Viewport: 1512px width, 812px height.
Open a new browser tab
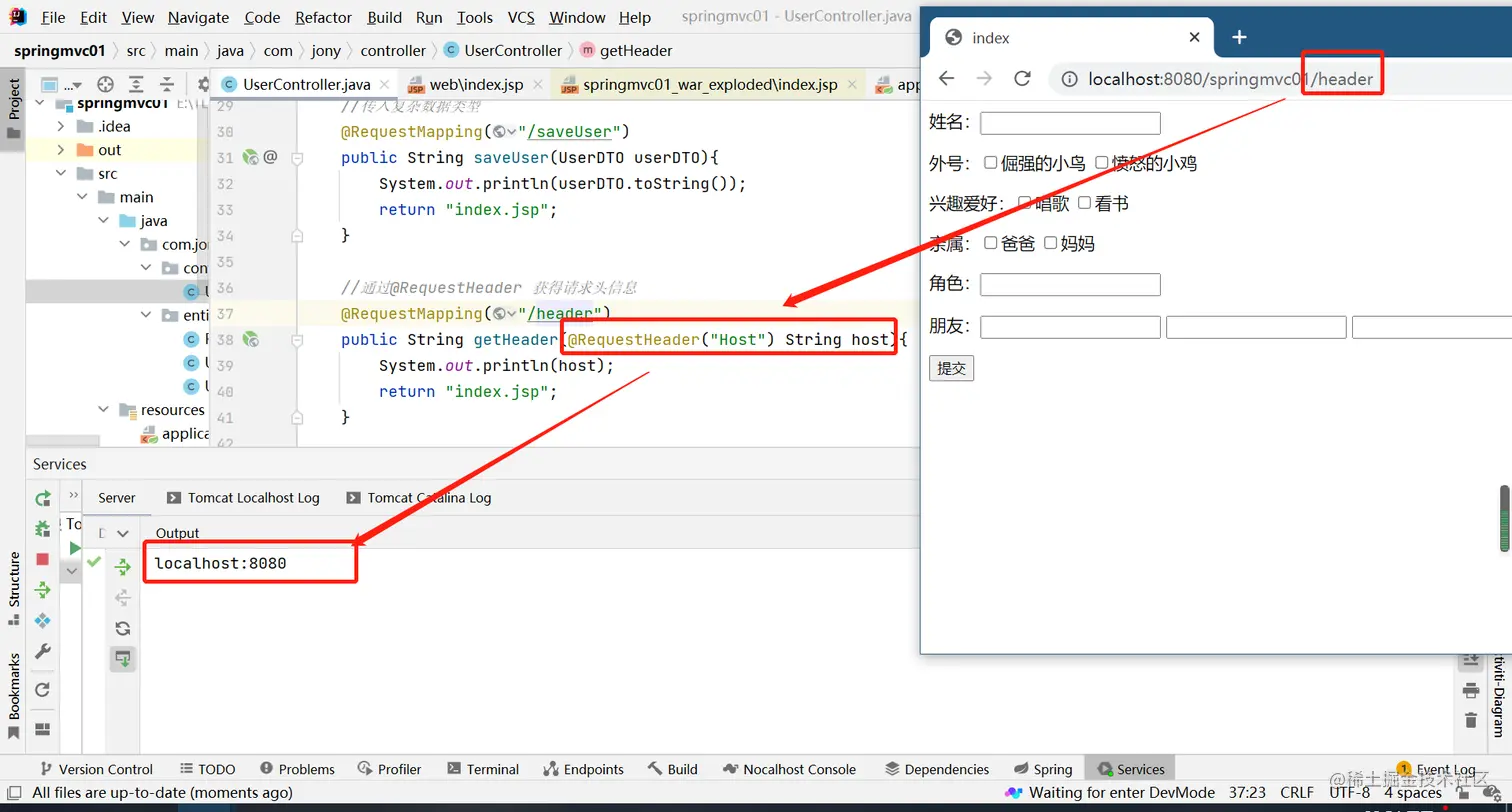click(x=1239, y=37)
